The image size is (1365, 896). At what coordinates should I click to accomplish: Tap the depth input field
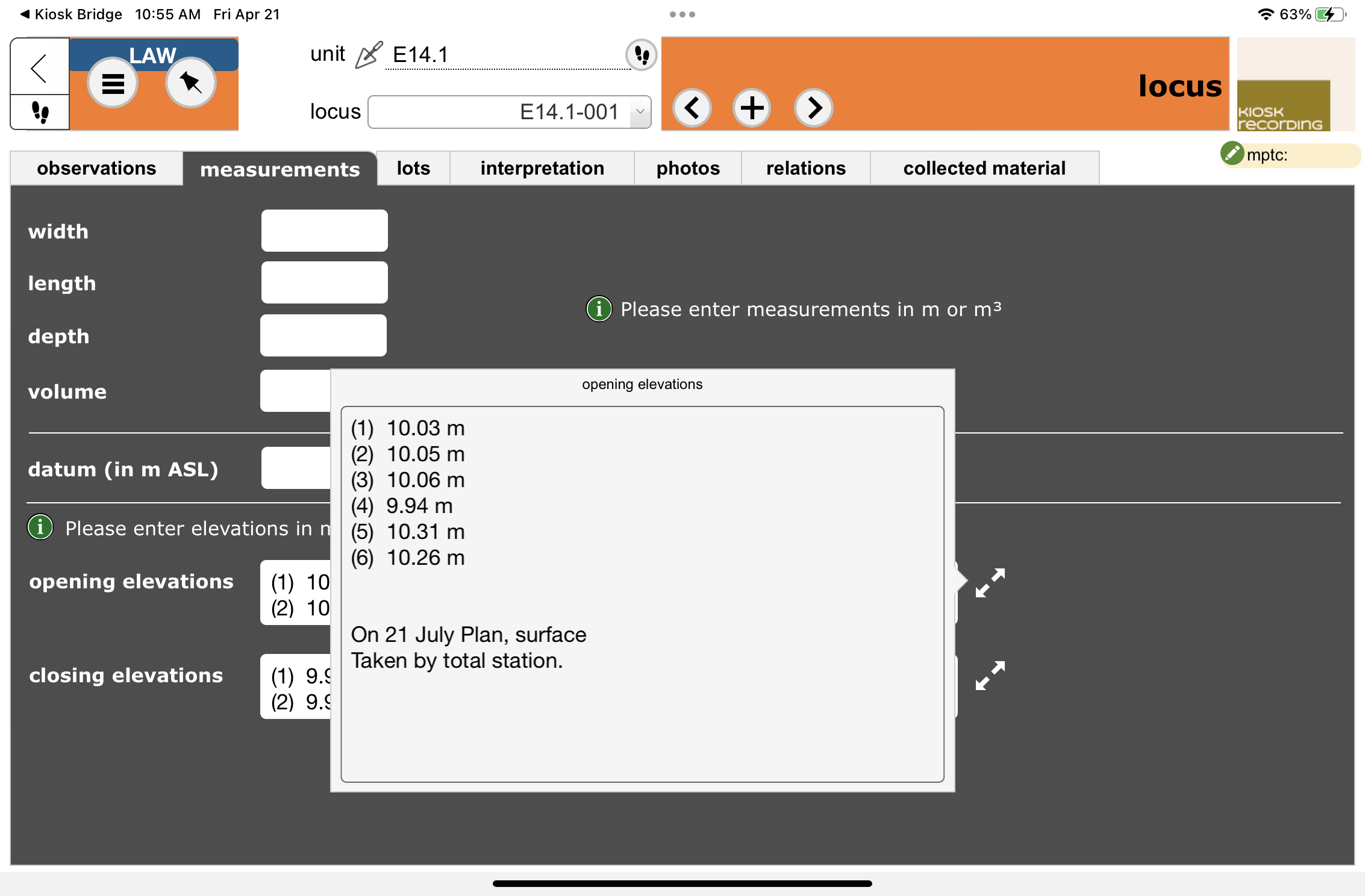pos(323,335)
